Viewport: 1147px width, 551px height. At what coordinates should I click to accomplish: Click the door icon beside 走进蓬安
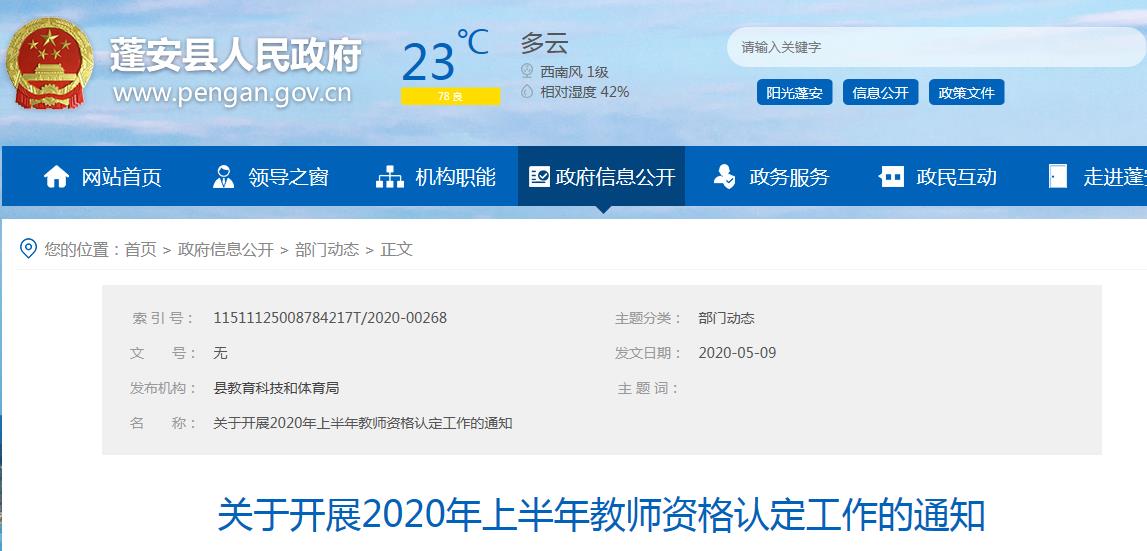tap(1058, 176)
